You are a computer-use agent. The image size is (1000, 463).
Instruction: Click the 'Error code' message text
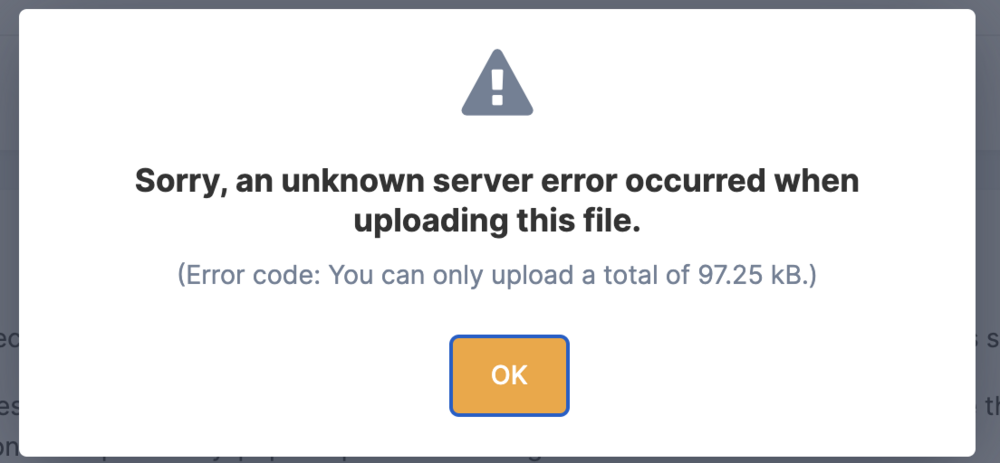pos(497,275)
